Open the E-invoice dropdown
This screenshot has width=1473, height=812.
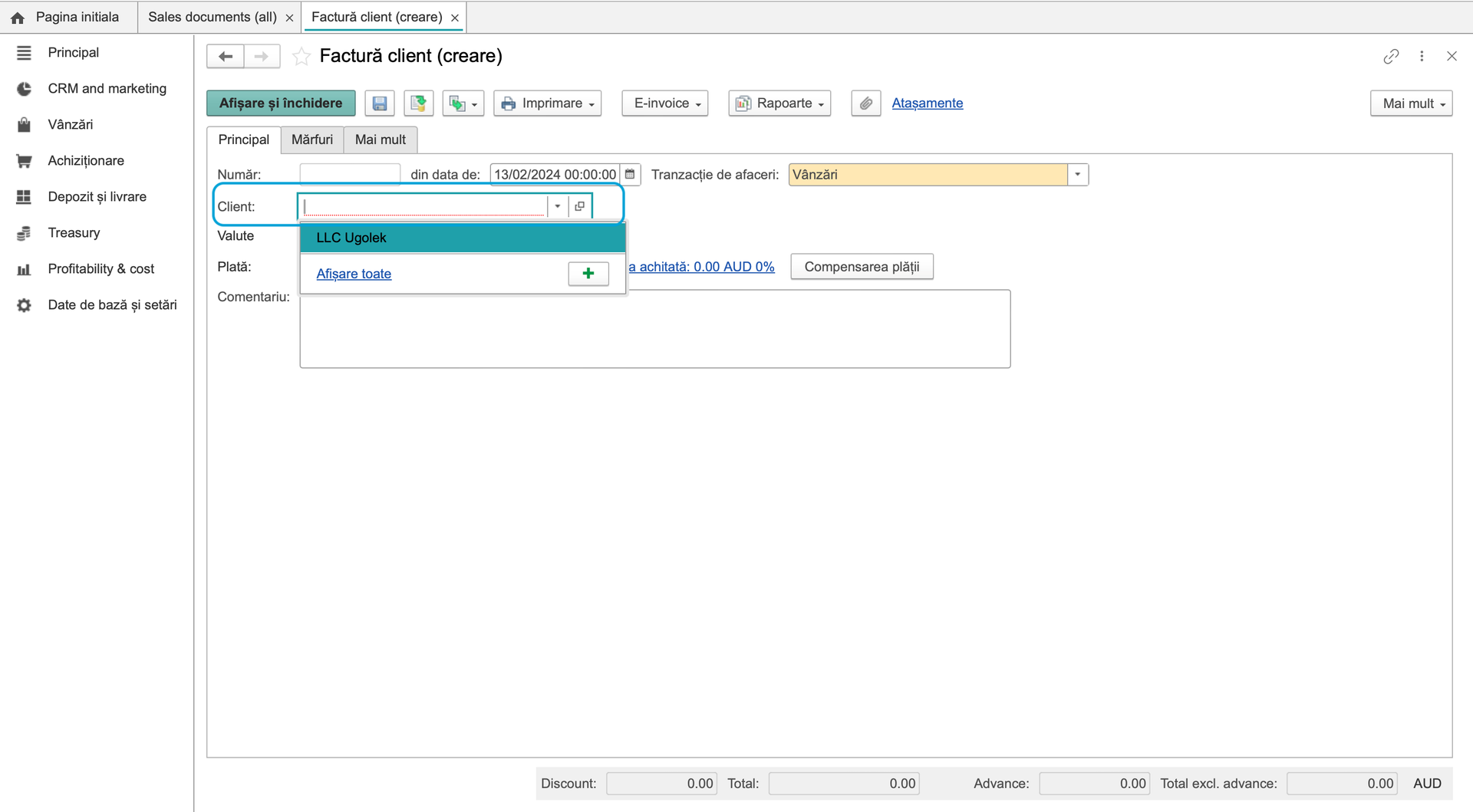pyautogui.click(x=665, y=104)
